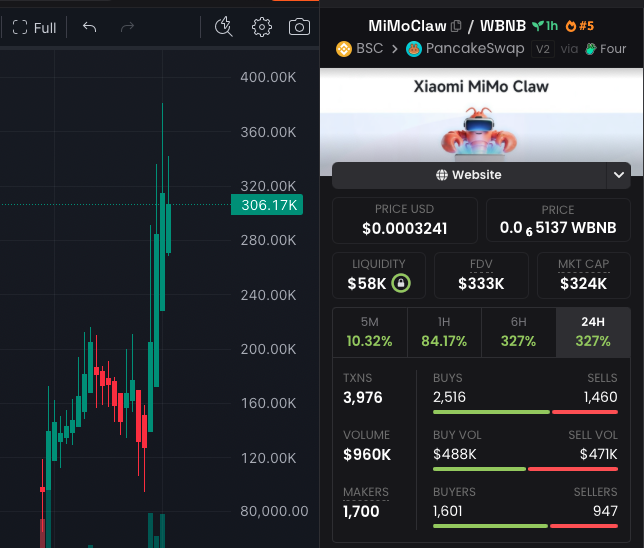This screenshot has width=644, height=548.
Task: Click the 400.00K price axis label
Action: pyautogui.click(x=268, y=77)
